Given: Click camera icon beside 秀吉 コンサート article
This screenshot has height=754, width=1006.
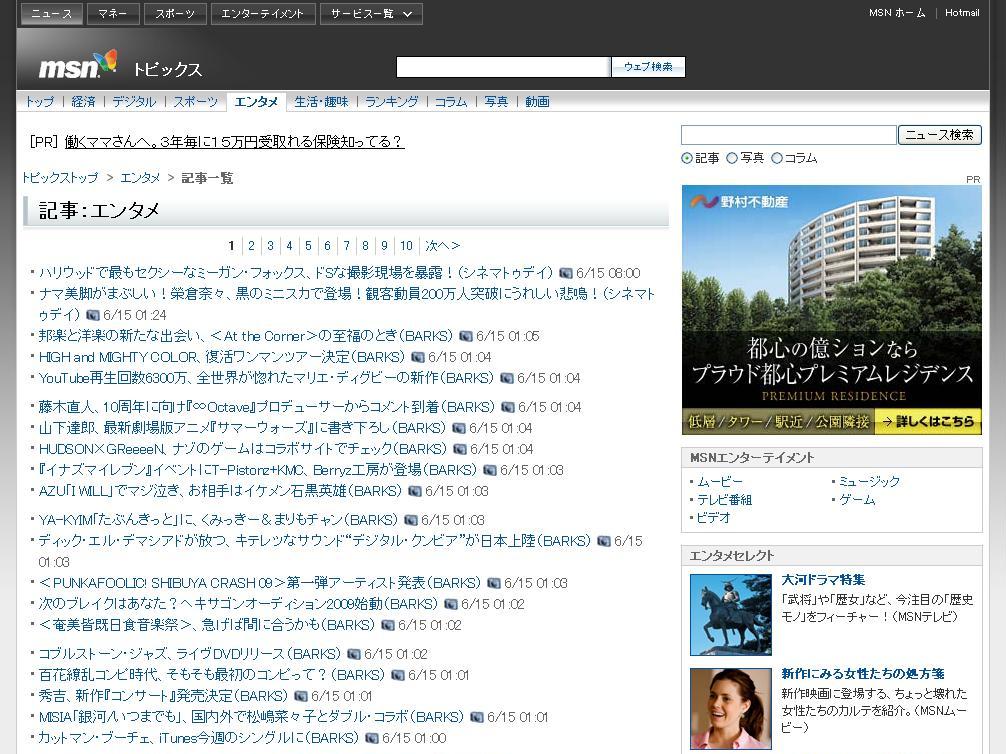Looking at the screenshot, I should coord(301,696).
